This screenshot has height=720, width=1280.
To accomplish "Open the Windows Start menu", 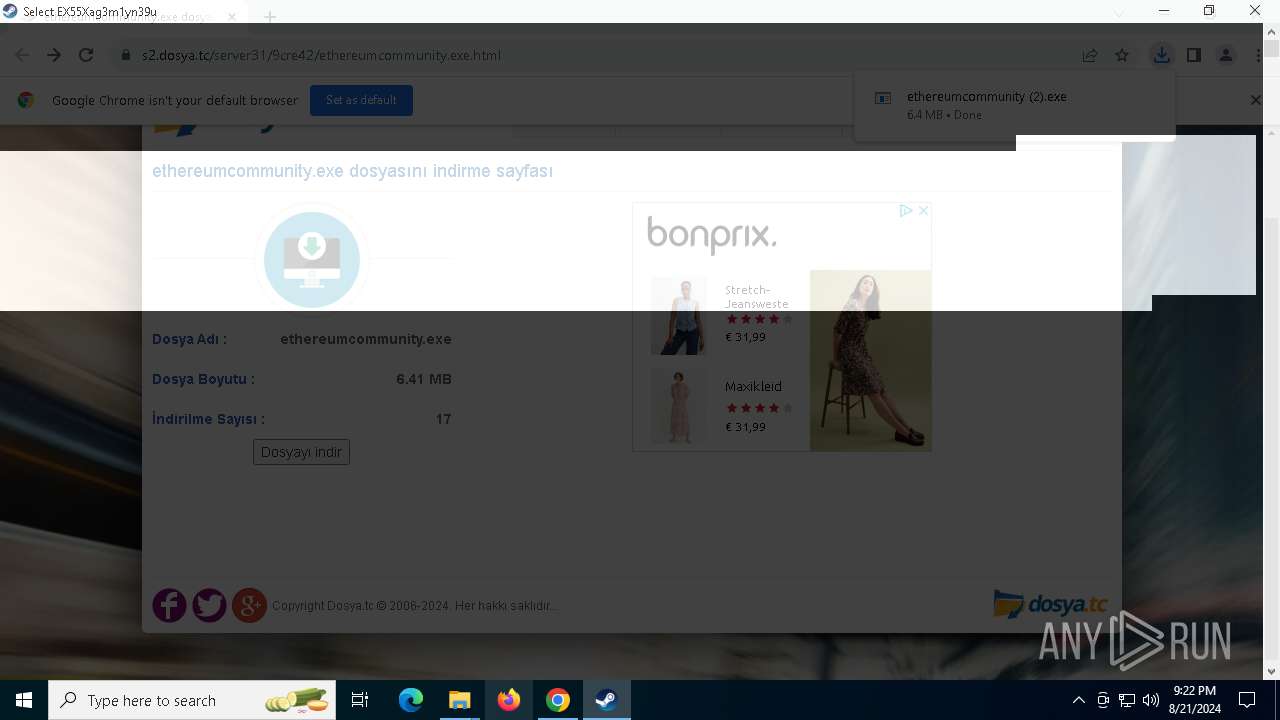I will pyautogui.click(x=24, y=700).
